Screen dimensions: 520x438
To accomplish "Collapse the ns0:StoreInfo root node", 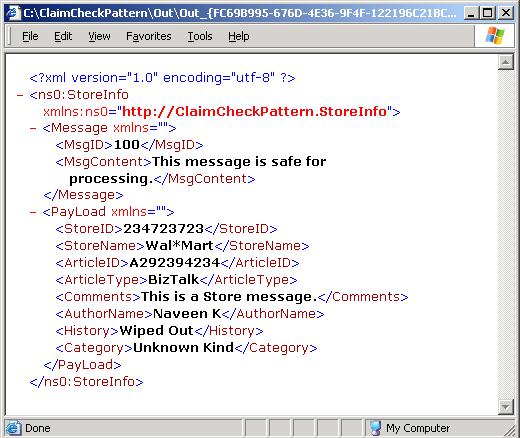I will [20, 95].
